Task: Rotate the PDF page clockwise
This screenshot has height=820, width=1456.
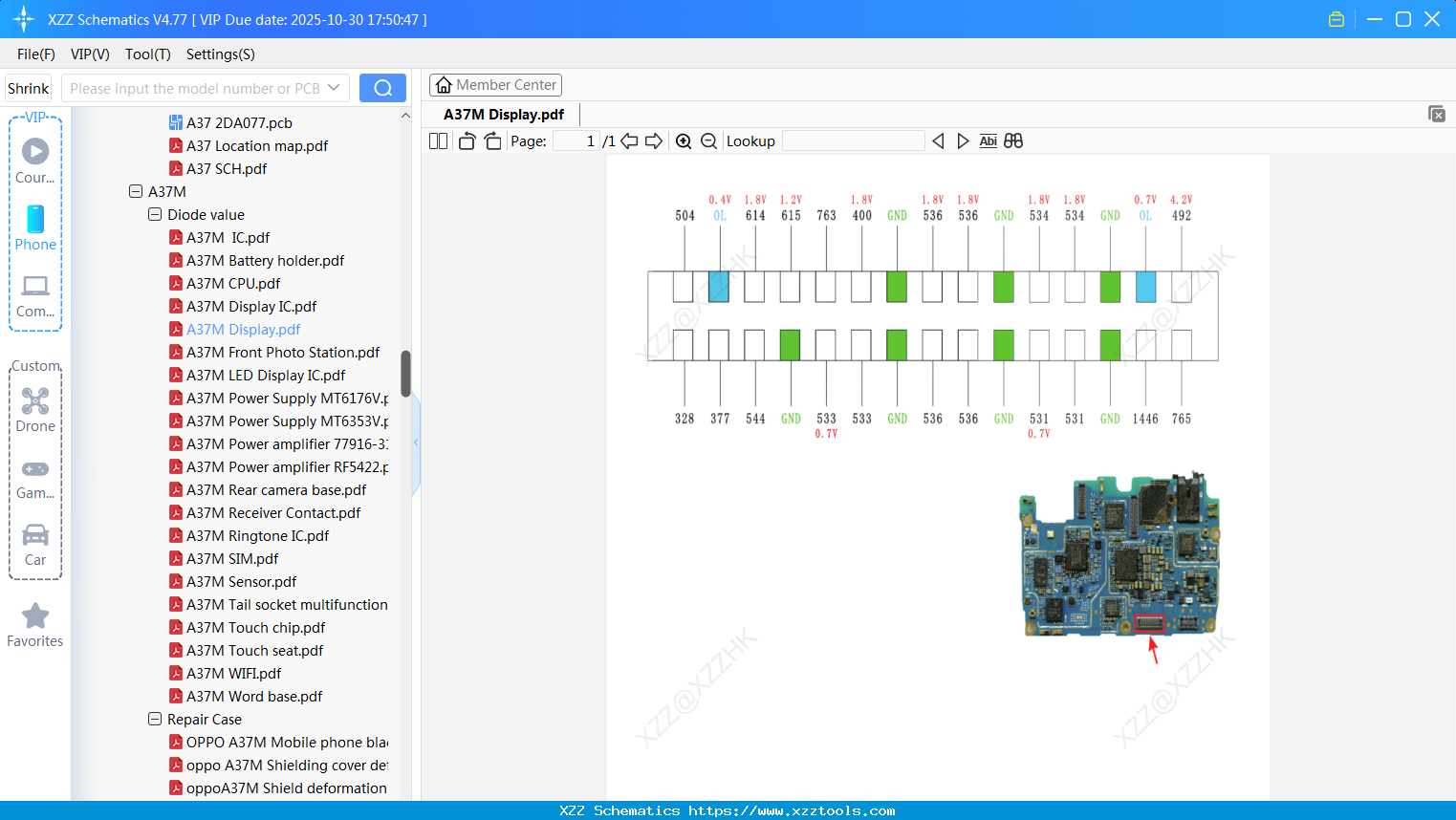Action: click(x=492, y=140)
